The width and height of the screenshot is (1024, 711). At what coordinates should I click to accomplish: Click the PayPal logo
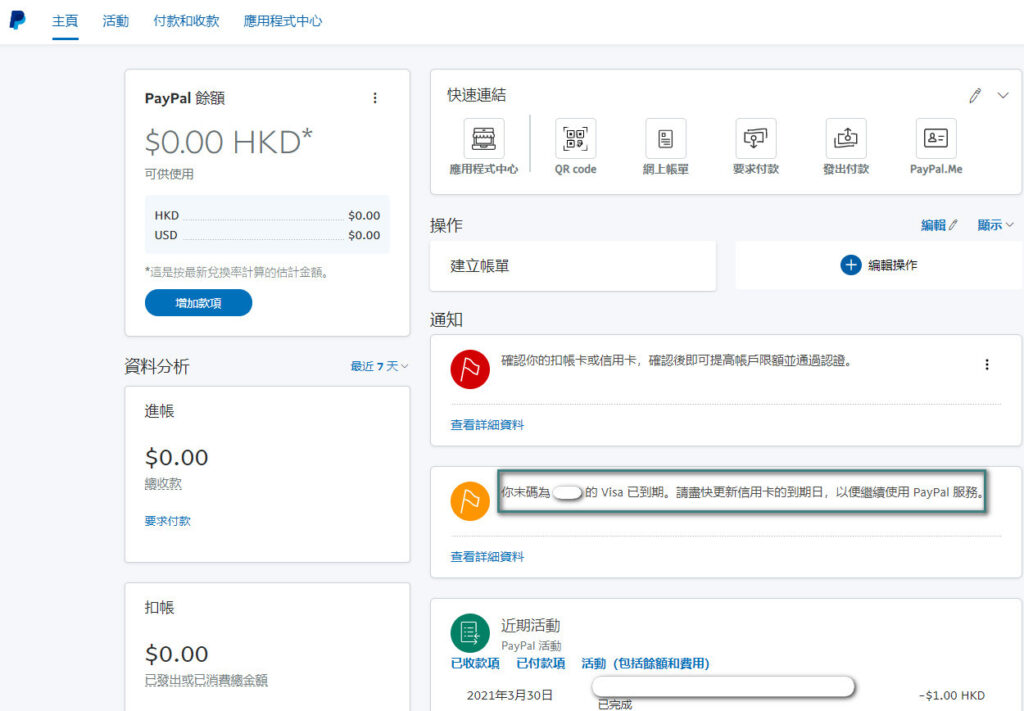click(x=18, y=20)
